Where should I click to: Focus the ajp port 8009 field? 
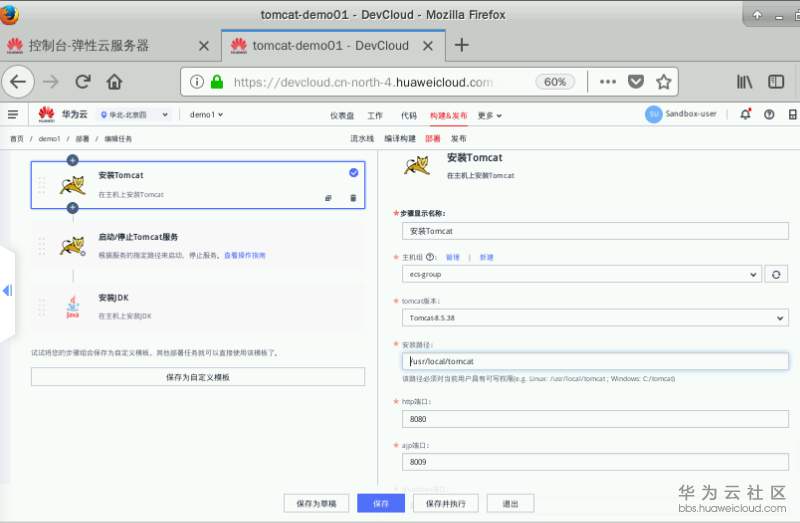595,462
